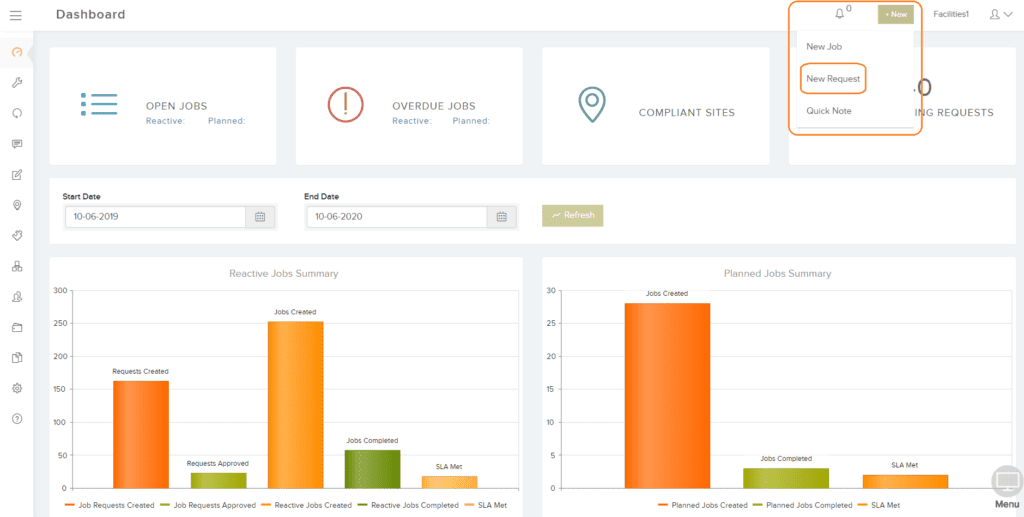Click the Overdue Jobs exclamation icon
The image size is (1024, 517).
[x=345, y=104]
